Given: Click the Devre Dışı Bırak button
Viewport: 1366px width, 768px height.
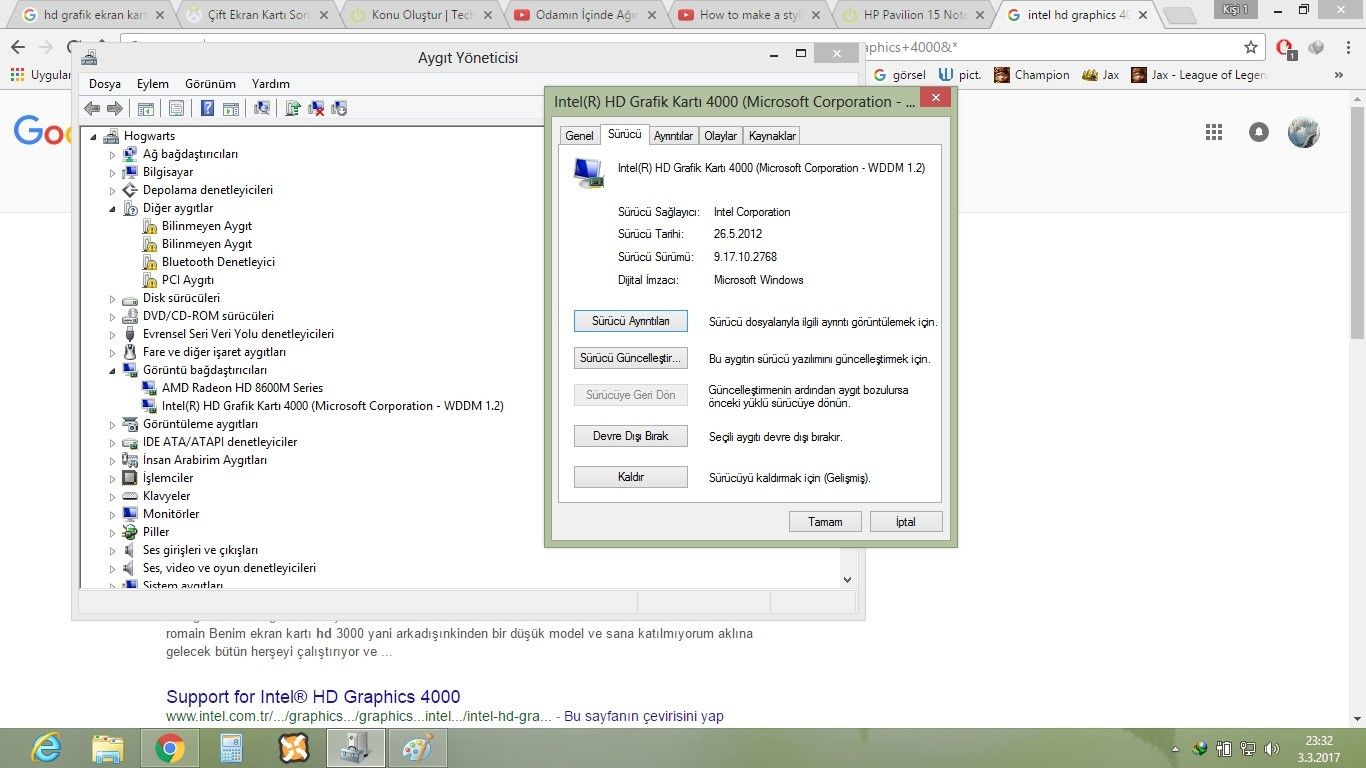Looking at the screenshot, I should pyautogui.click(x=631, y=436).
